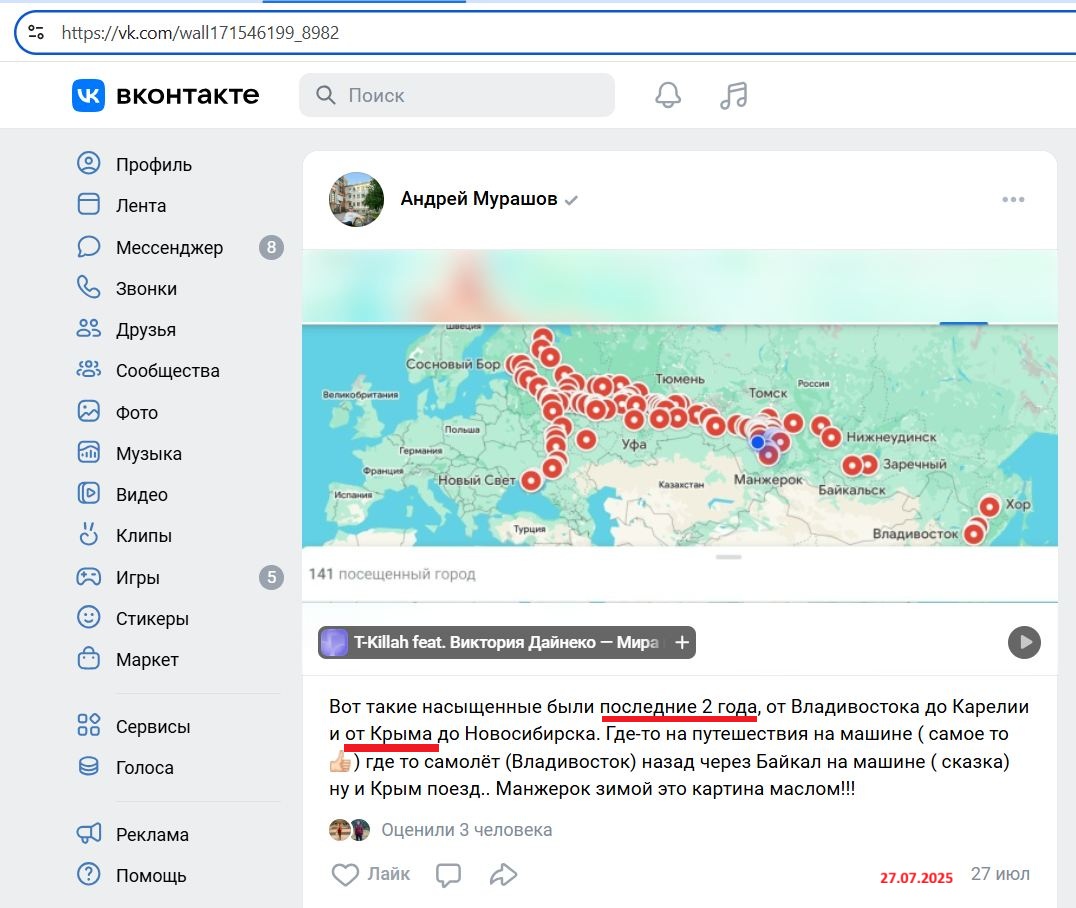Viewport: 1076px width, 908px height.
Task: Open the Стикеры section icon
Action: click(88, 618)
